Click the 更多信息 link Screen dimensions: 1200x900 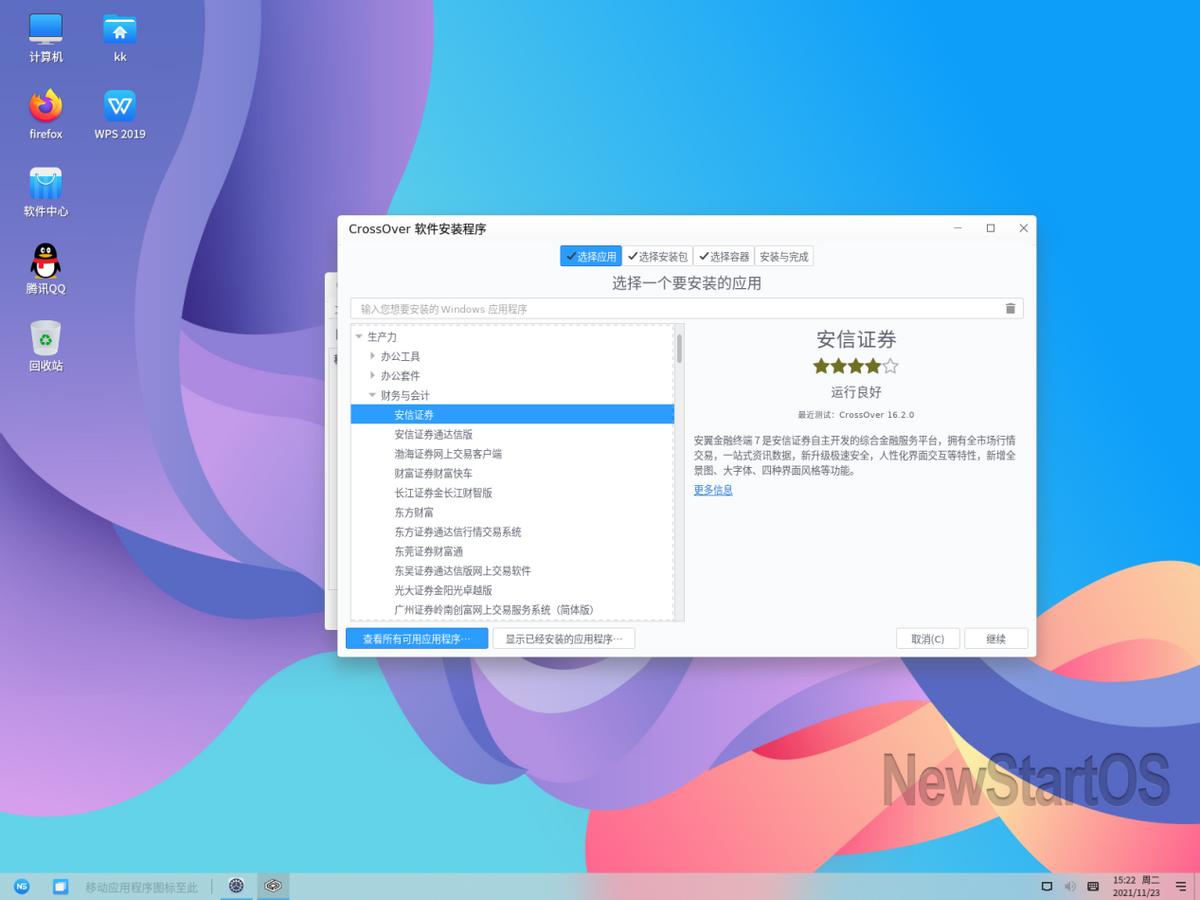pyautogui.click(x=712, y=490)
